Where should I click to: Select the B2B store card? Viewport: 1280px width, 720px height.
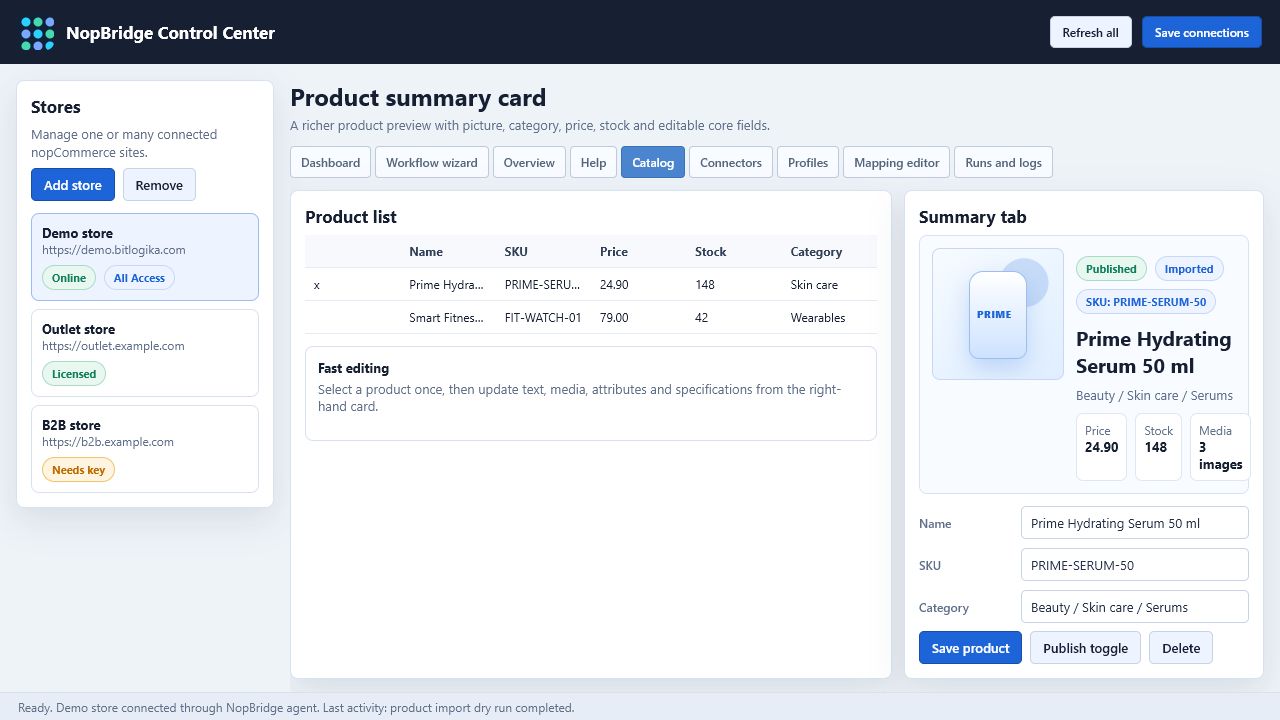click(145, 449)
